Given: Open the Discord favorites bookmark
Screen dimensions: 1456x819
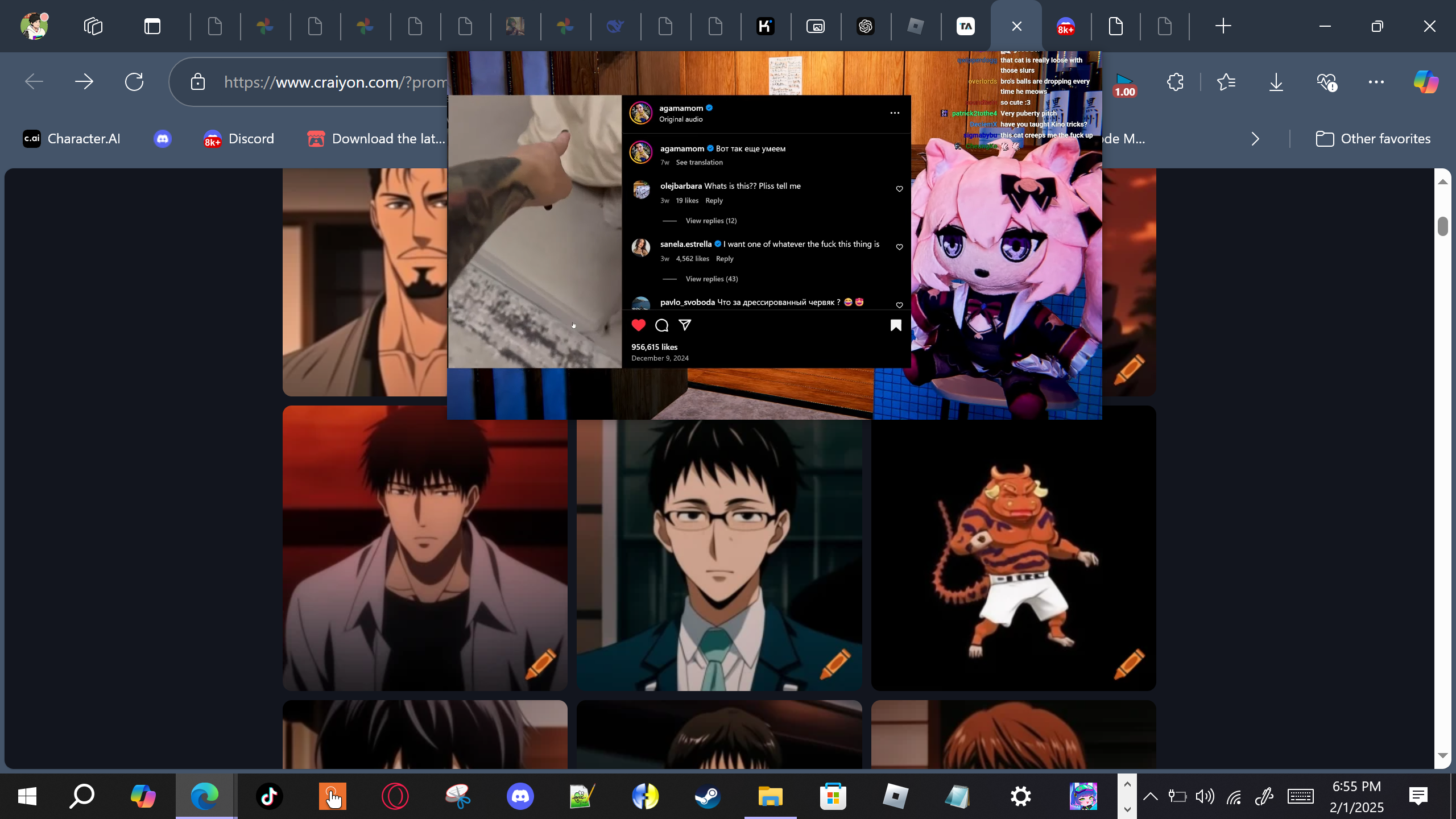Looking at the screenshot, I should tap(239, 139).
